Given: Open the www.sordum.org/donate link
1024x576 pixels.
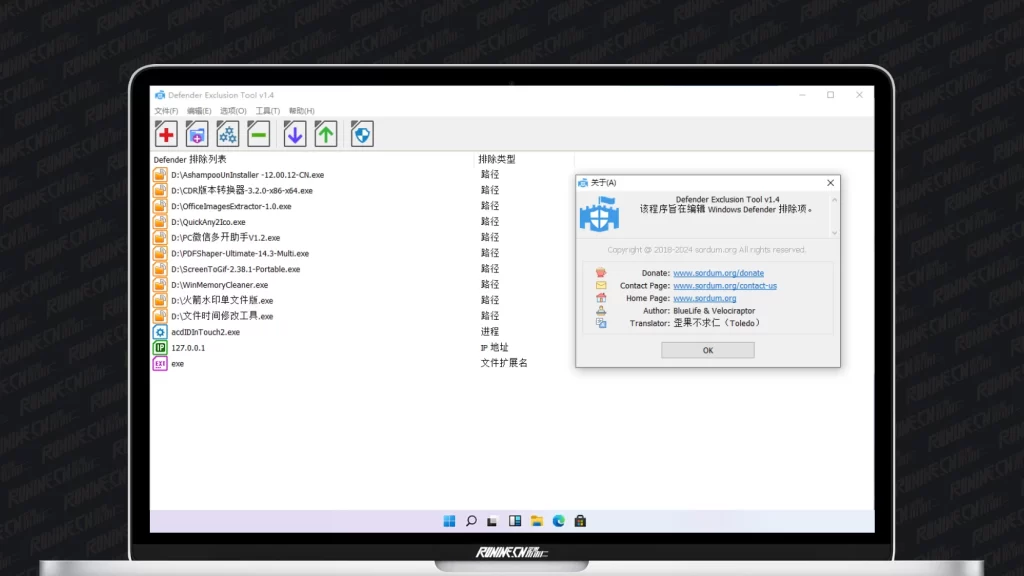Looking at the screenshot, I should pyautogui.click(x=718, y=273).
